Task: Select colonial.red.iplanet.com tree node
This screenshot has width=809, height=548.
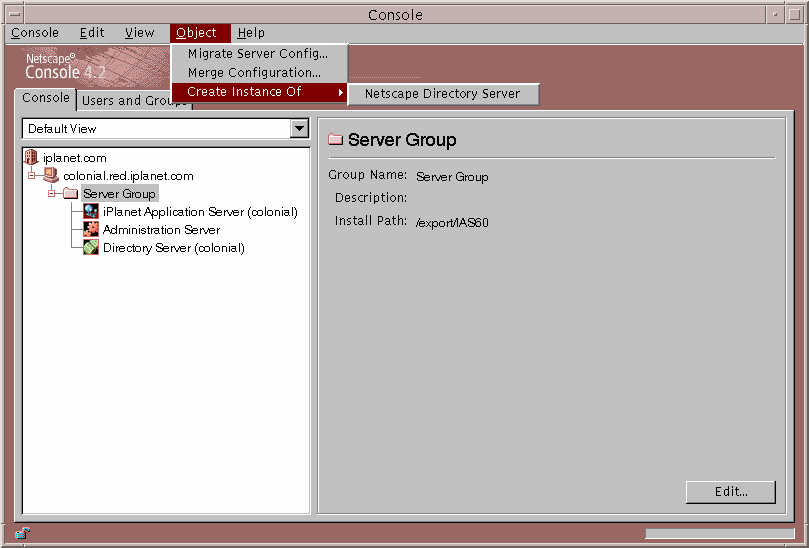Action: pos(128,176)
